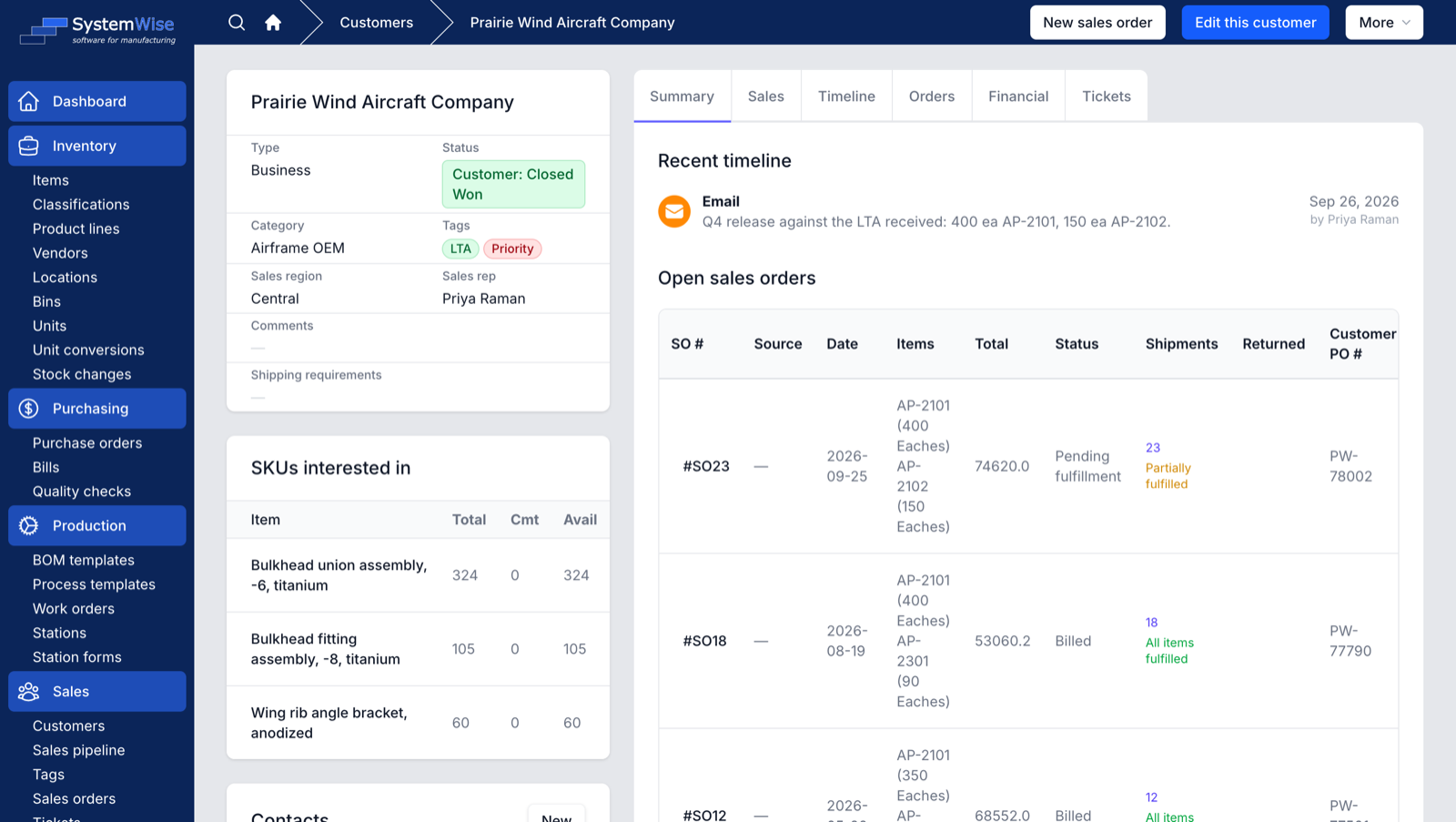The width and height of the screenshot is (1456, 822).
Task: Open Items in Inventory sidebar
Action: click(x=51, y=180)
